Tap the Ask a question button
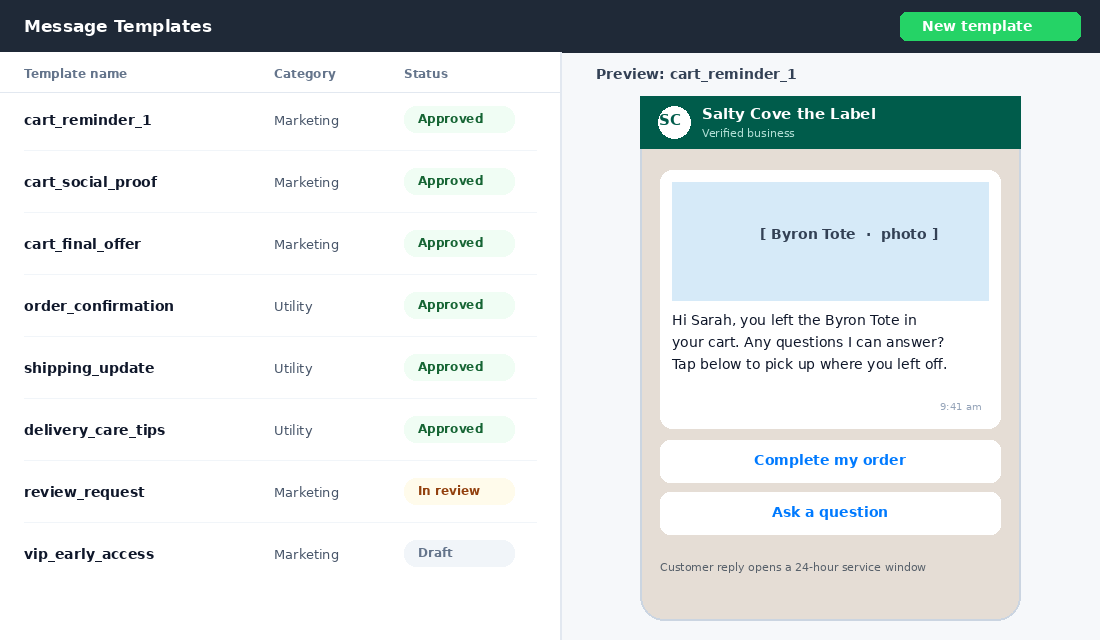1100x640 pixels. click(x=830, y=513)
